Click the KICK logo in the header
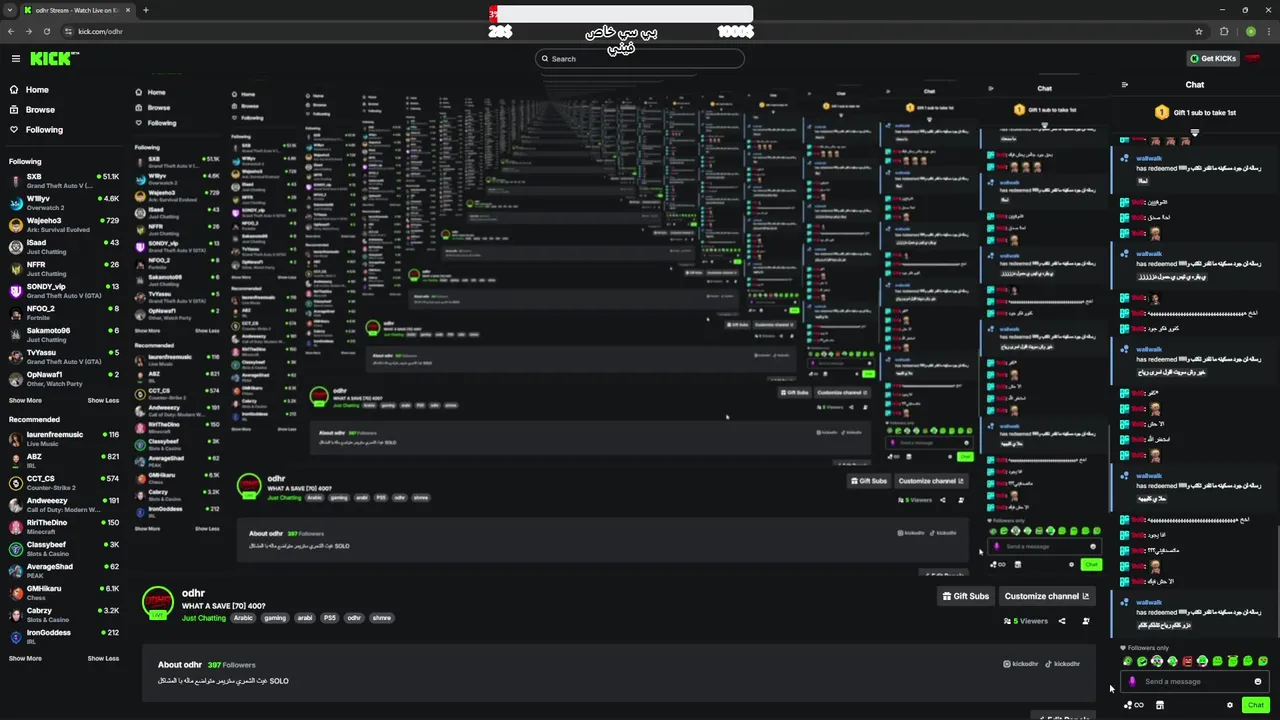Viewport: 1280px width, 720px height. tap(53, 59)
